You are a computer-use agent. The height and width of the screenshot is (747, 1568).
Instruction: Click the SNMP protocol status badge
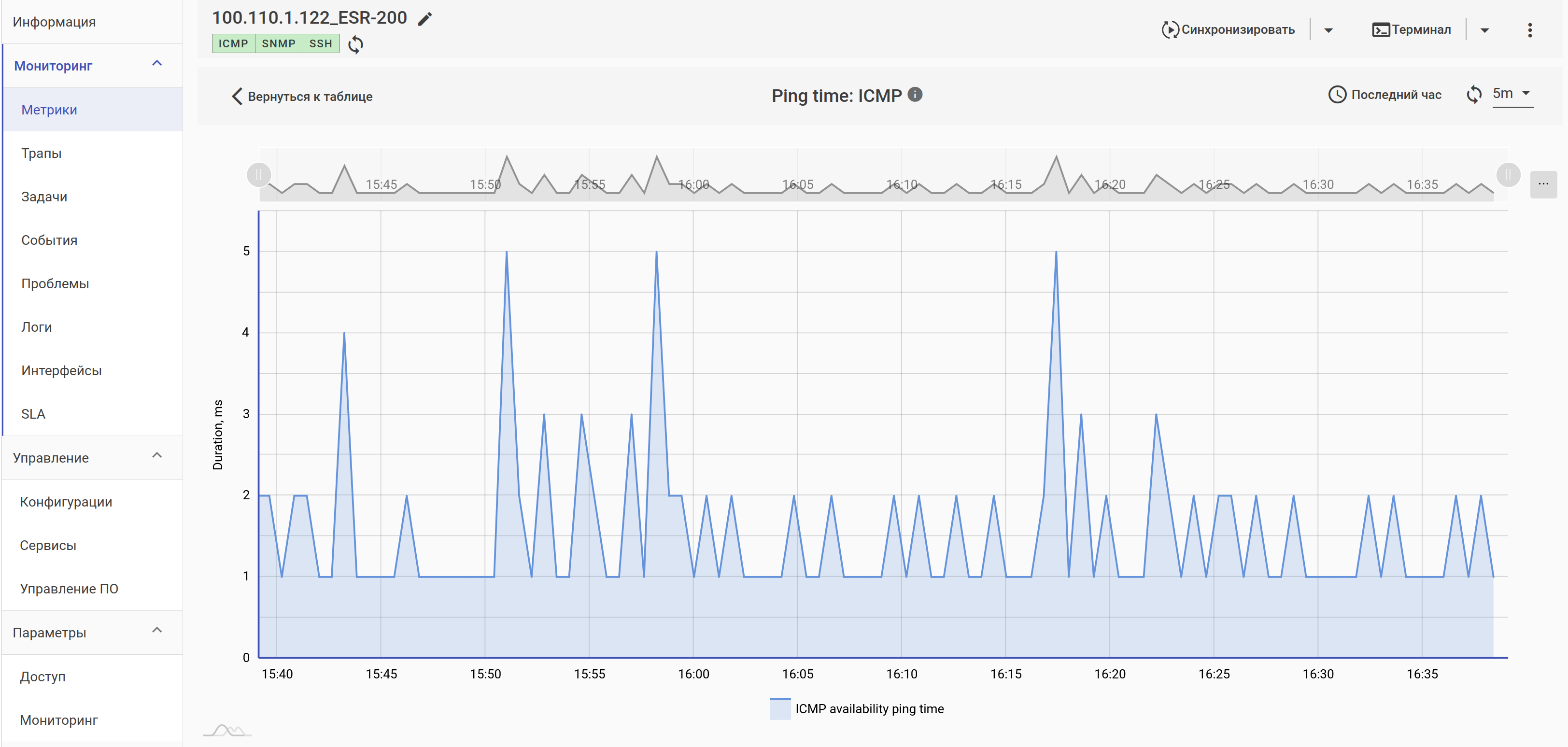point(278,44)
